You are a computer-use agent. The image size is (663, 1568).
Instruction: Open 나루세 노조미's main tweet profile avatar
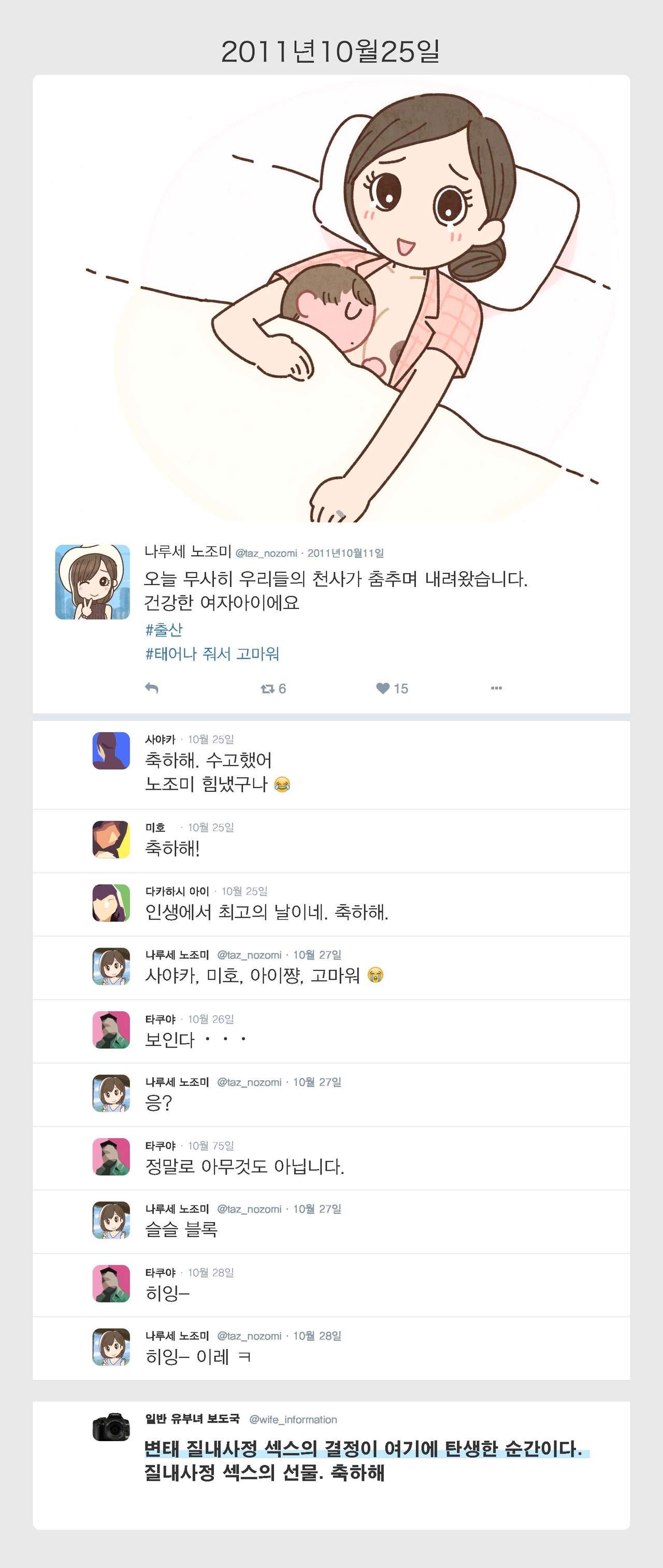pos(93,582)
